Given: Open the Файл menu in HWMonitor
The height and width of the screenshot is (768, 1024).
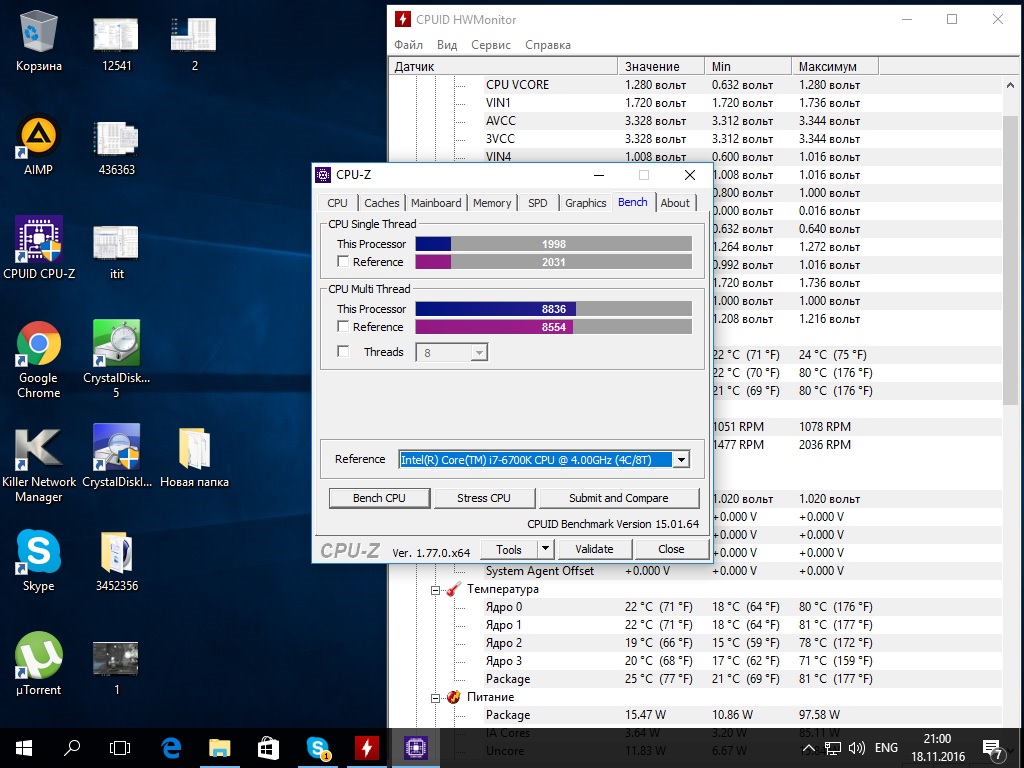Looking at the screenshot, I should point(408,45).
